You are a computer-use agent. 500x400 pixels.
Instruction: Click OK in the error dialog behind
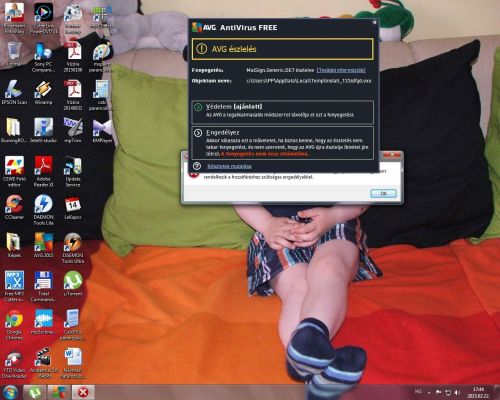(383, 193)
